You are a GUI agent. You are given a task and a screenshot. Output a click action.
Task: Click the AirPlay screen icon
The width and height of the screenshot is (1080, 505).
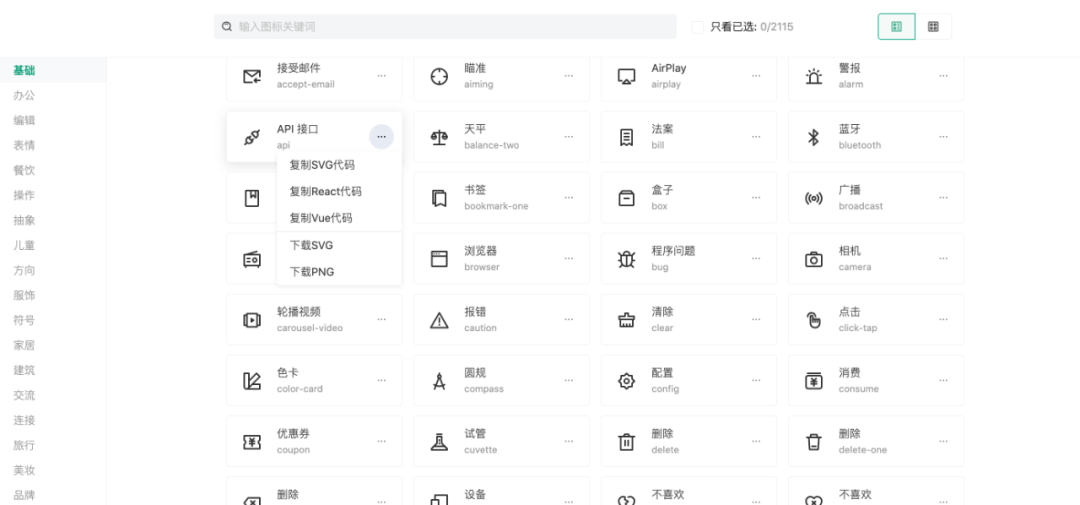[627, 76]
